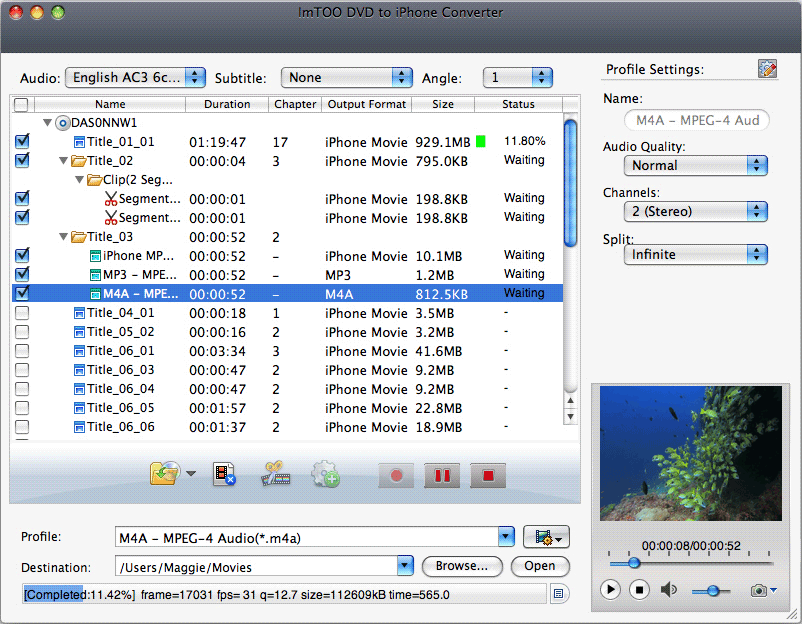Sort by the Duration column header
802x624 pixels.
tap(227, 104)
